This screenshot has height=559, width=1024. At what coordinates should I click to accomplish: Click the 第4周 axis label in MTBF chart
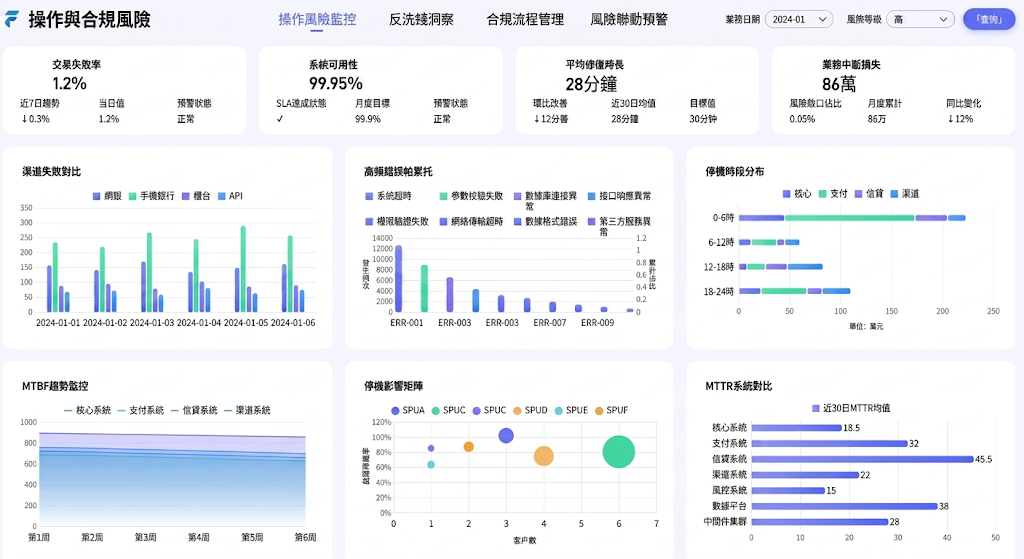pos(199,537)
